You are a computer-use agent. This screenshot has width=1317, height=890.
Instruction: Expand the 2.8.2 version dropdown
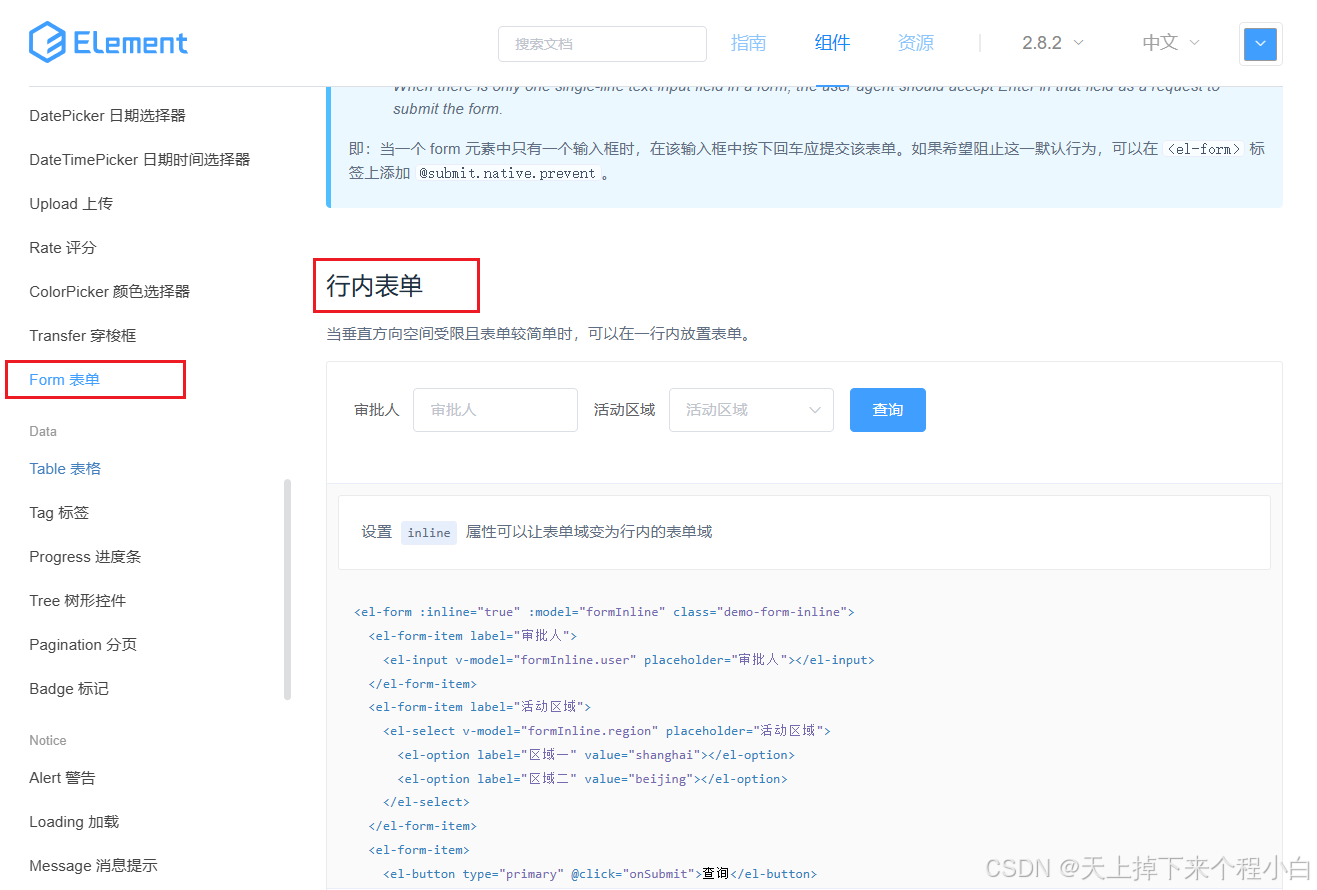[1052, 43]
